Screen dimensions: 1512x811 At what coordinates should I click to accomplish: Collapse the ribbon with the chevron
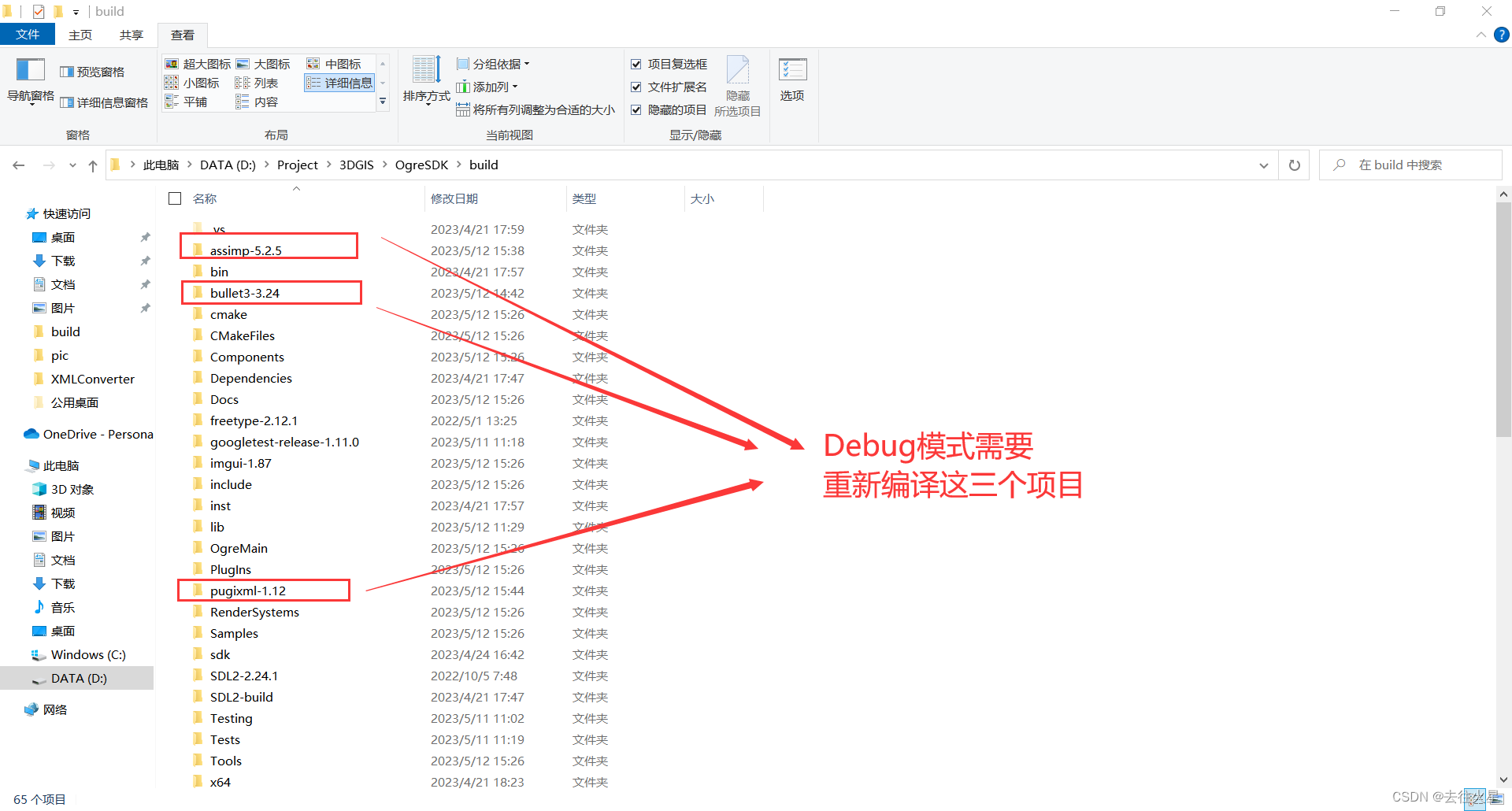click(1480, 35)
